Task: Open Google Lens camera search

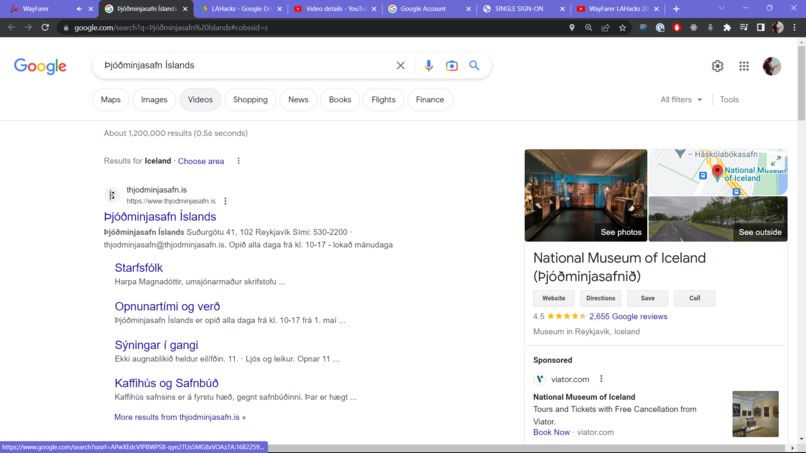Action: click(451, 65)
